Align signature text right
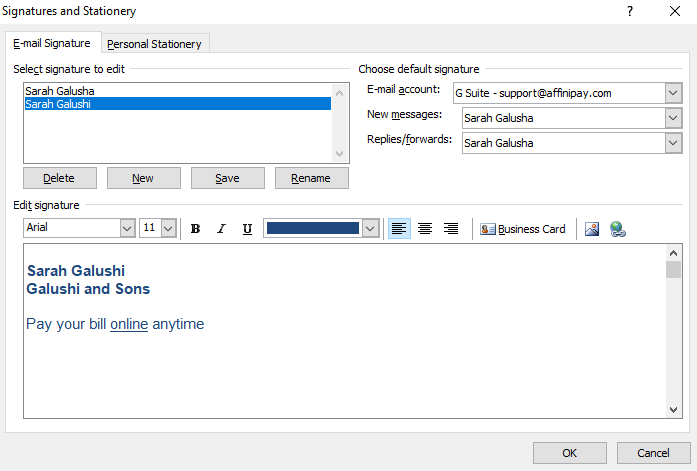The width and height of the screenshot is (697, 471). [x=451, y=229]
